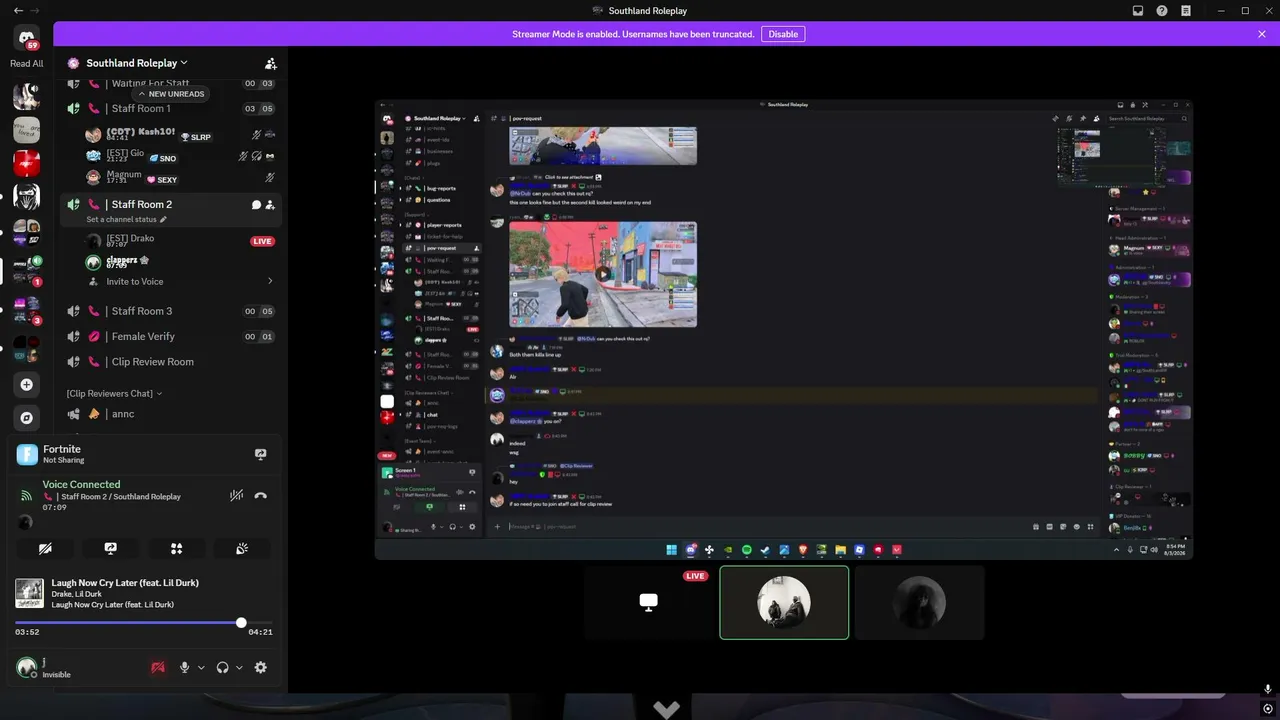Image resolution: width=1280 pixels, height=720 pixels.
Task: Click the share your screen button in voice panel
Action: [x=111, y=548]
